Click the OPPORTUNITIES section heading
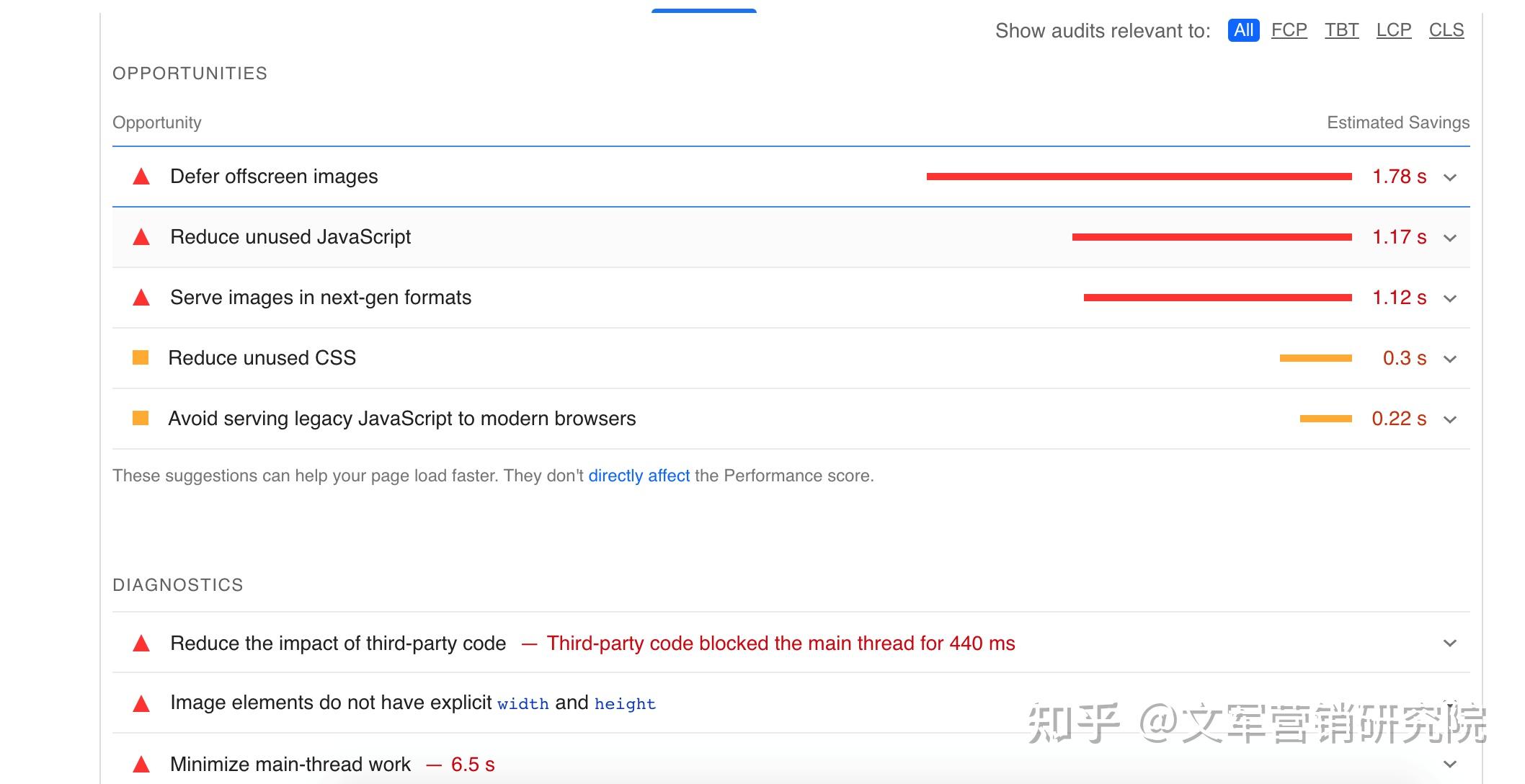 click(x=190, y=73)
